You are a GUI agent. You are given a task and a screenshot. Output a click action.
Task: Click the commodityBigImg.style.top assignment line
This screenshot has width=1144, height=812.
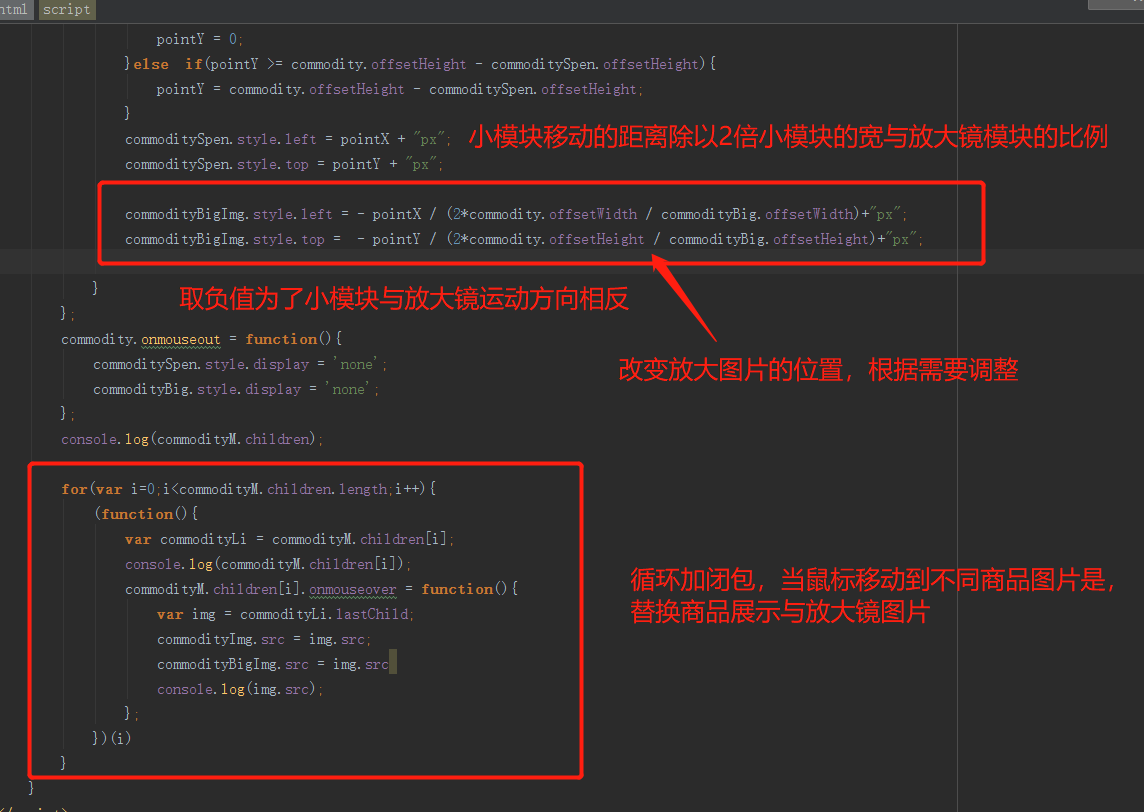point(524,239)
